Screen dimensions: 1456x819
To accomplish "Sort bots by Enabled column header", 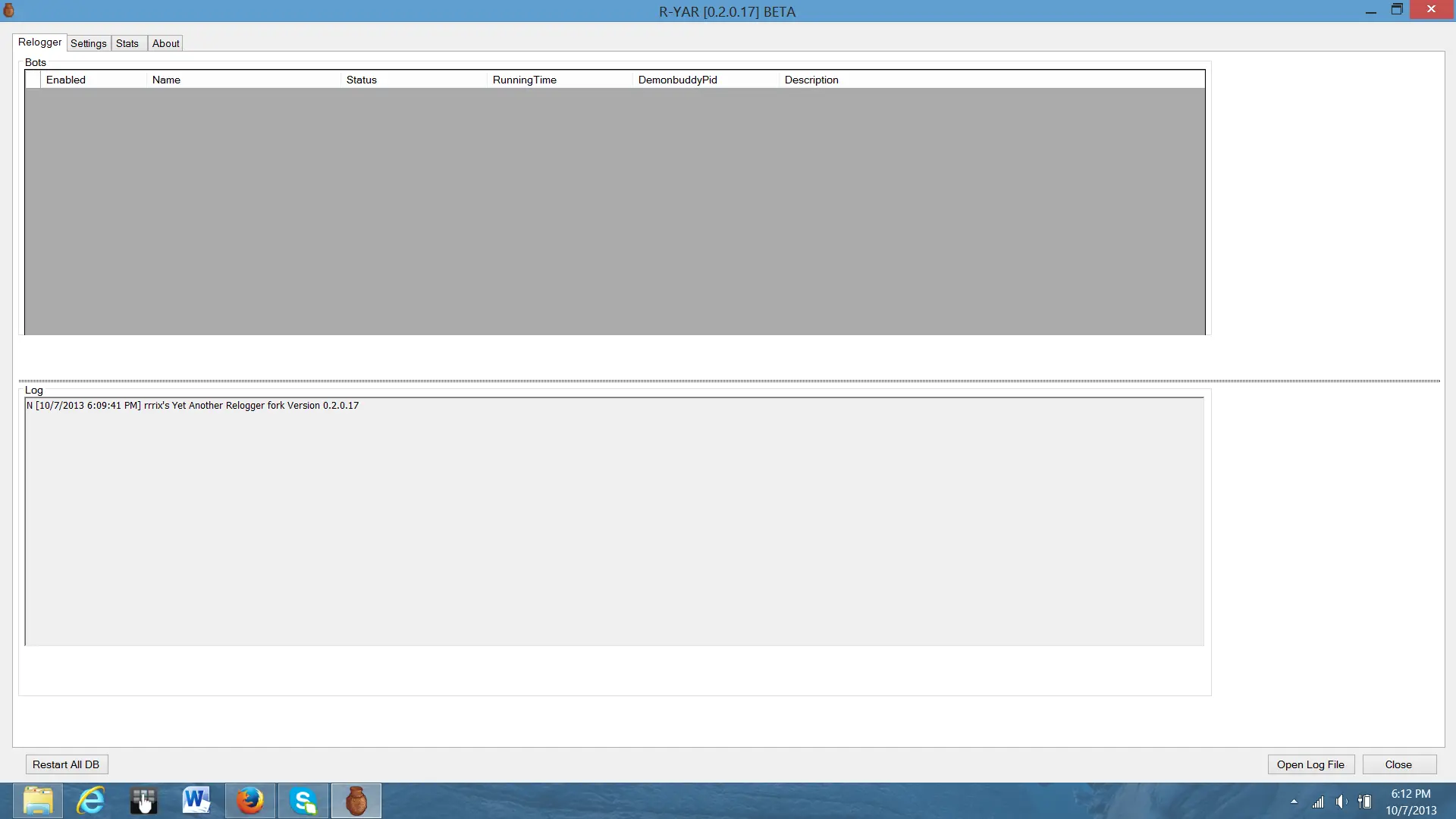I will 93,80.
